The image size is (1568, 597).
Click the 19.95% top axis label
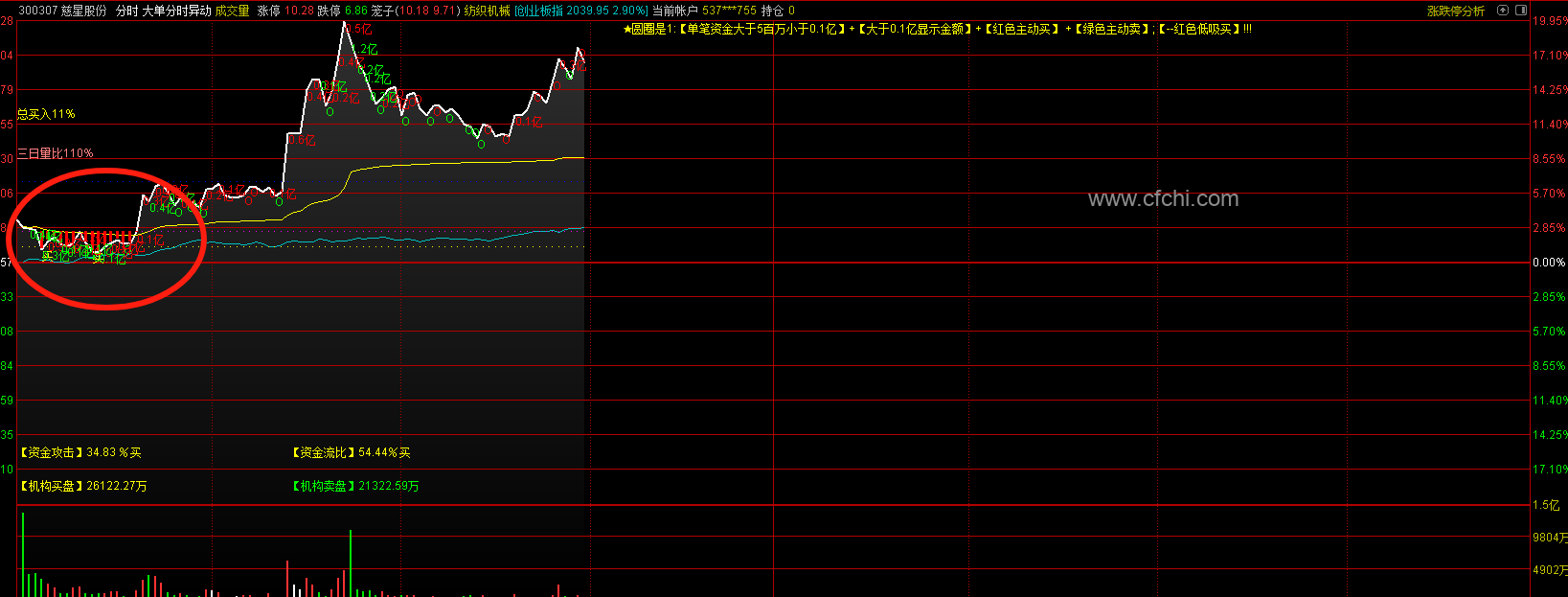coord(1550,21)
